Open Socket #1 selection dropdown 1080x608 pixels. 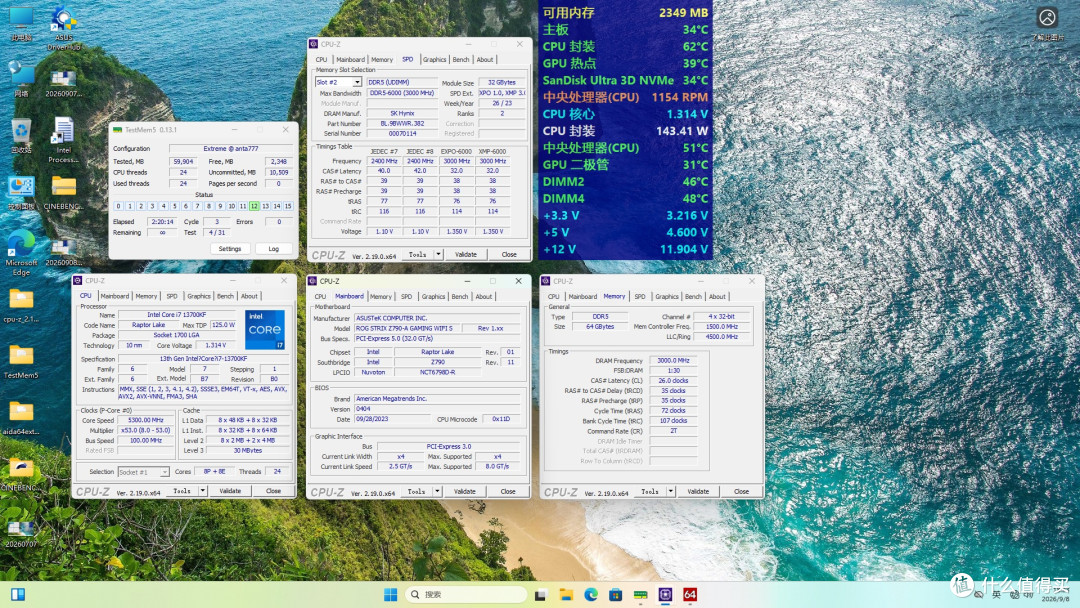[x=164, y=472]
